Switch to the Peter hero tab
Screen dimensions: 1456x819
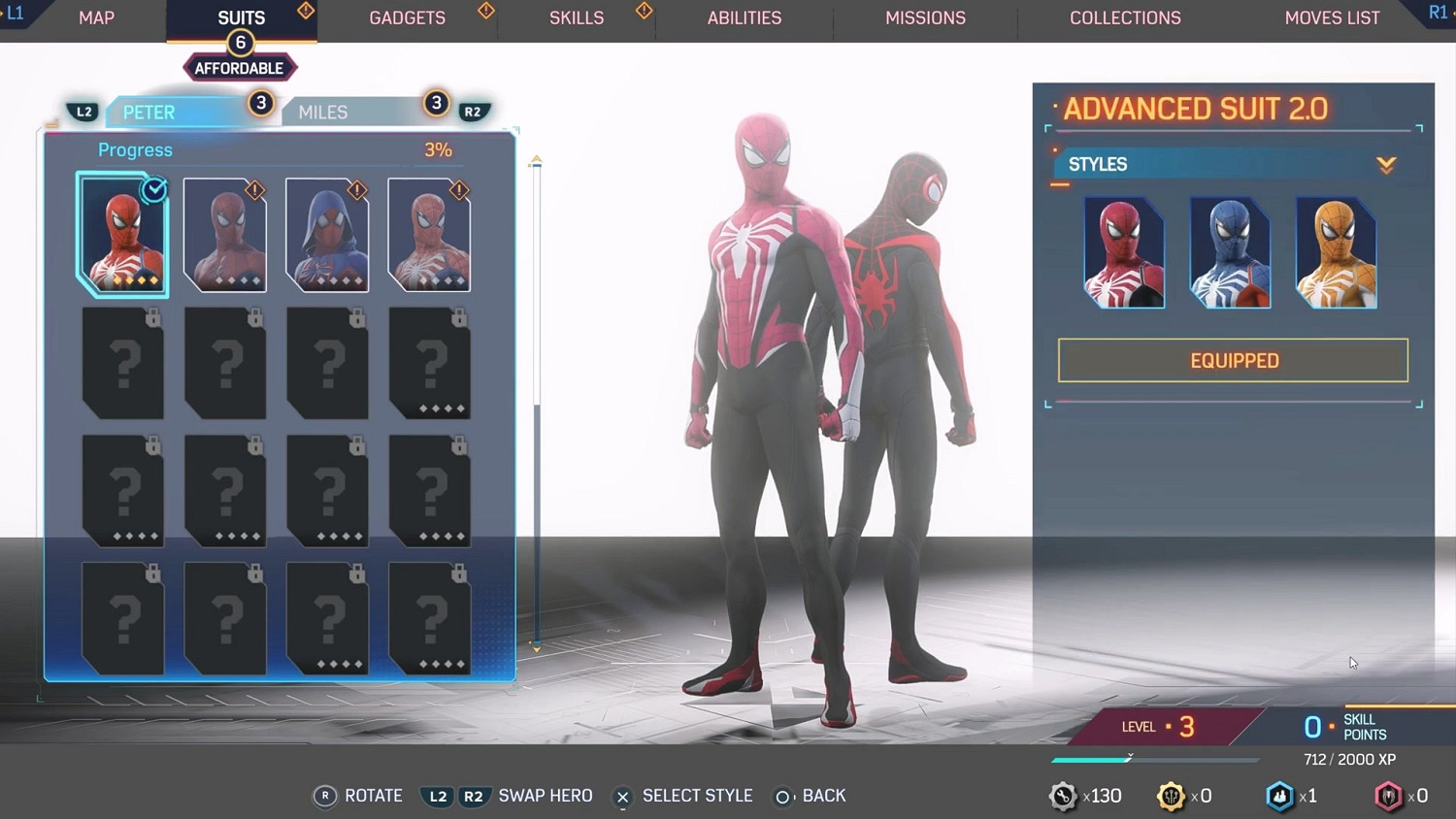click(x=149, y=113)
